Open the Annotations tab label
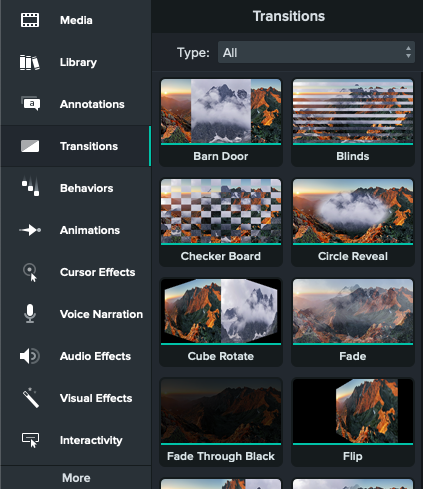Viewport: 423px width, 489px height. point(92,104)
